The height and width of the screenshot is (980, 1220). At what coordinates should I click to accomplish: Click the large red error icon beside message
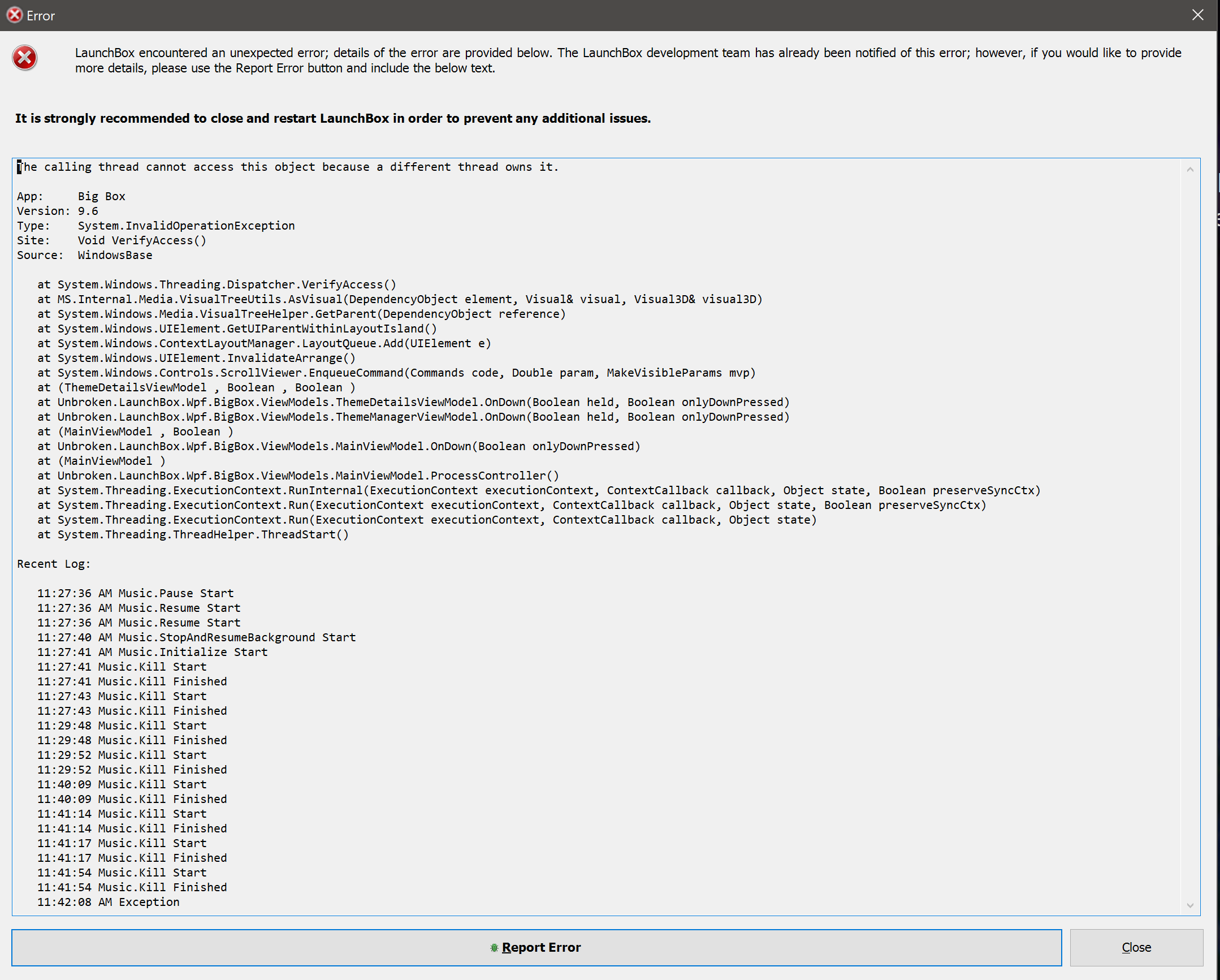(25, 58)
